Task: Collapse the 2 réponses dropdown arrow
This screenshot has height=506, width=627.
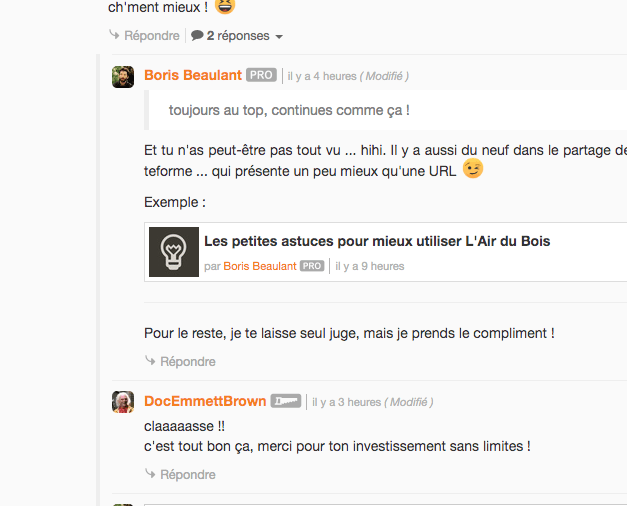Action: (279, 37)
